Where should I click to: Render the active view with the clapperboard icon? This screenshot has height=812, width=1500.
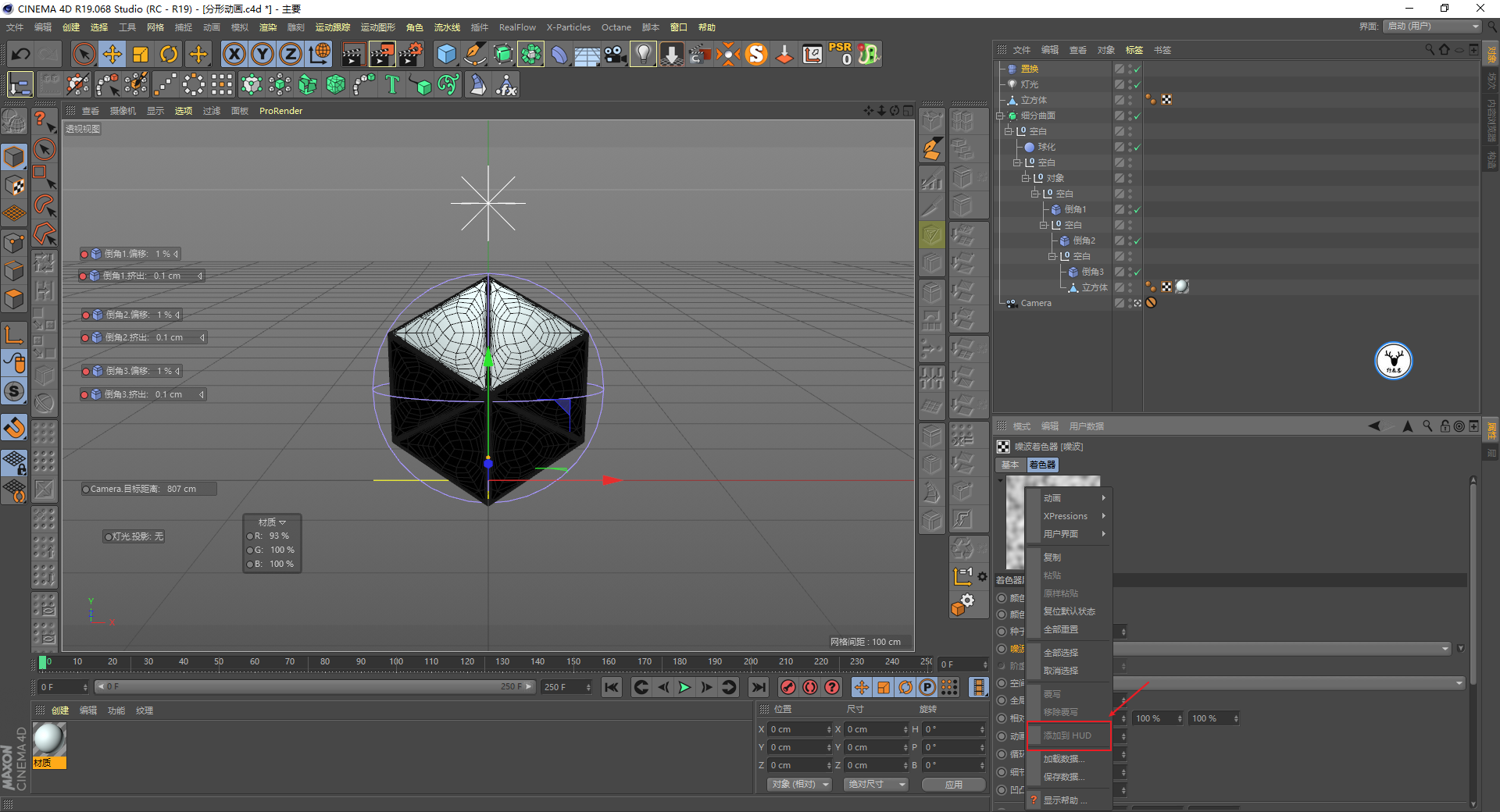353,54
